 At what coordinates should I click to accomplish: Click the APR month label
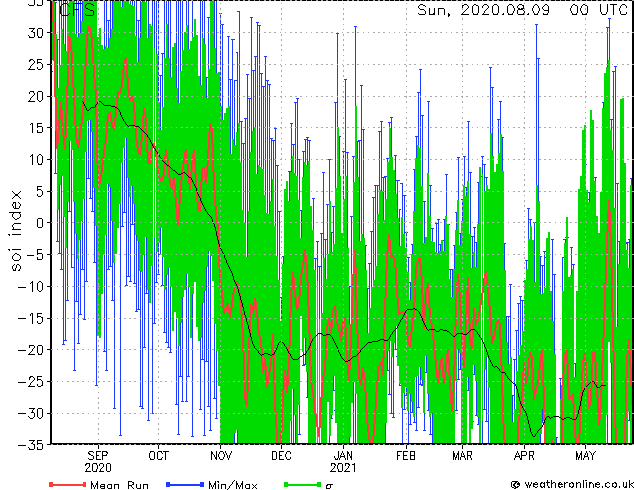click(x=524, y=456)
